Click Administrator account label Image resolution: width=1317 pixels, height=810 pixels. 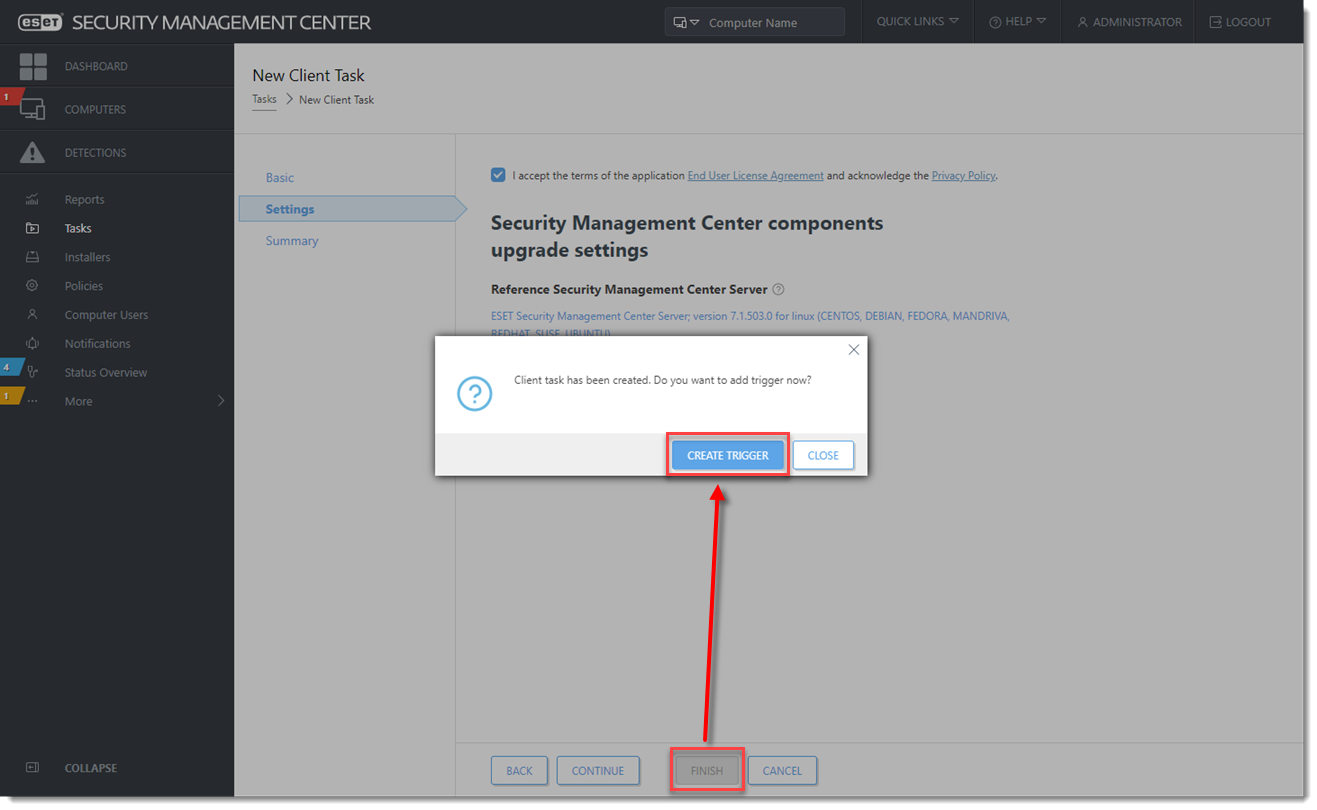tap(1137, 22)
